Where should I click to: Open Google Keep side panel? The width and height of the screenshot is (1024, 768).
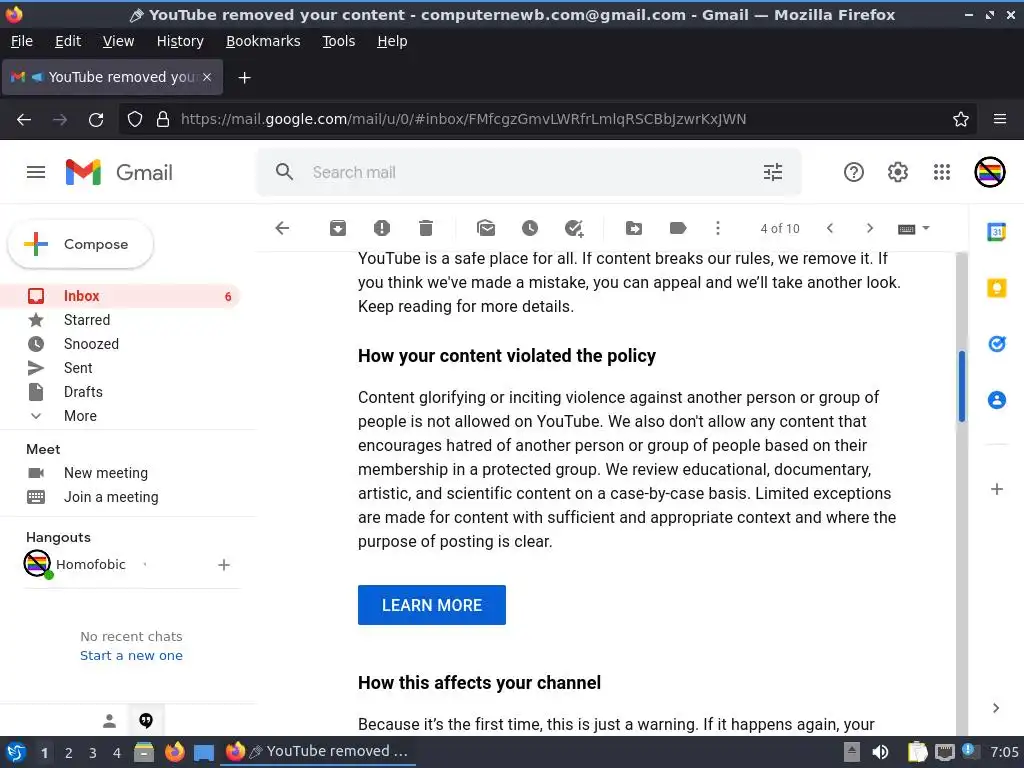point(997,288)
